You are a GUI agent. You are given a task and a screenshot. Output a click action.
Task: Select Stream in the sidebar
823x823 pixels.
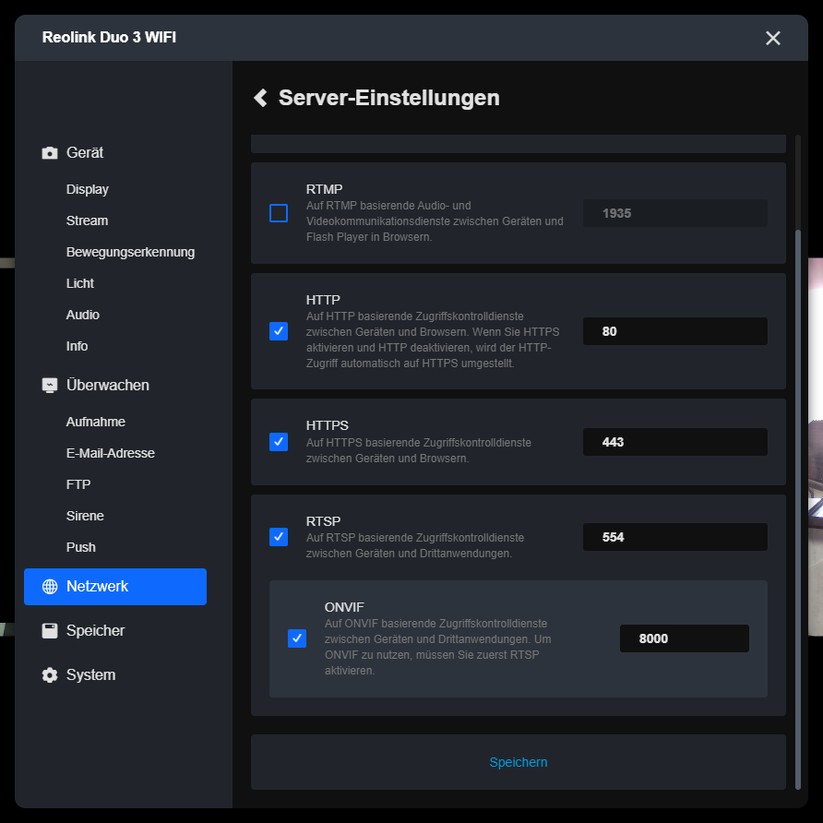87,220
